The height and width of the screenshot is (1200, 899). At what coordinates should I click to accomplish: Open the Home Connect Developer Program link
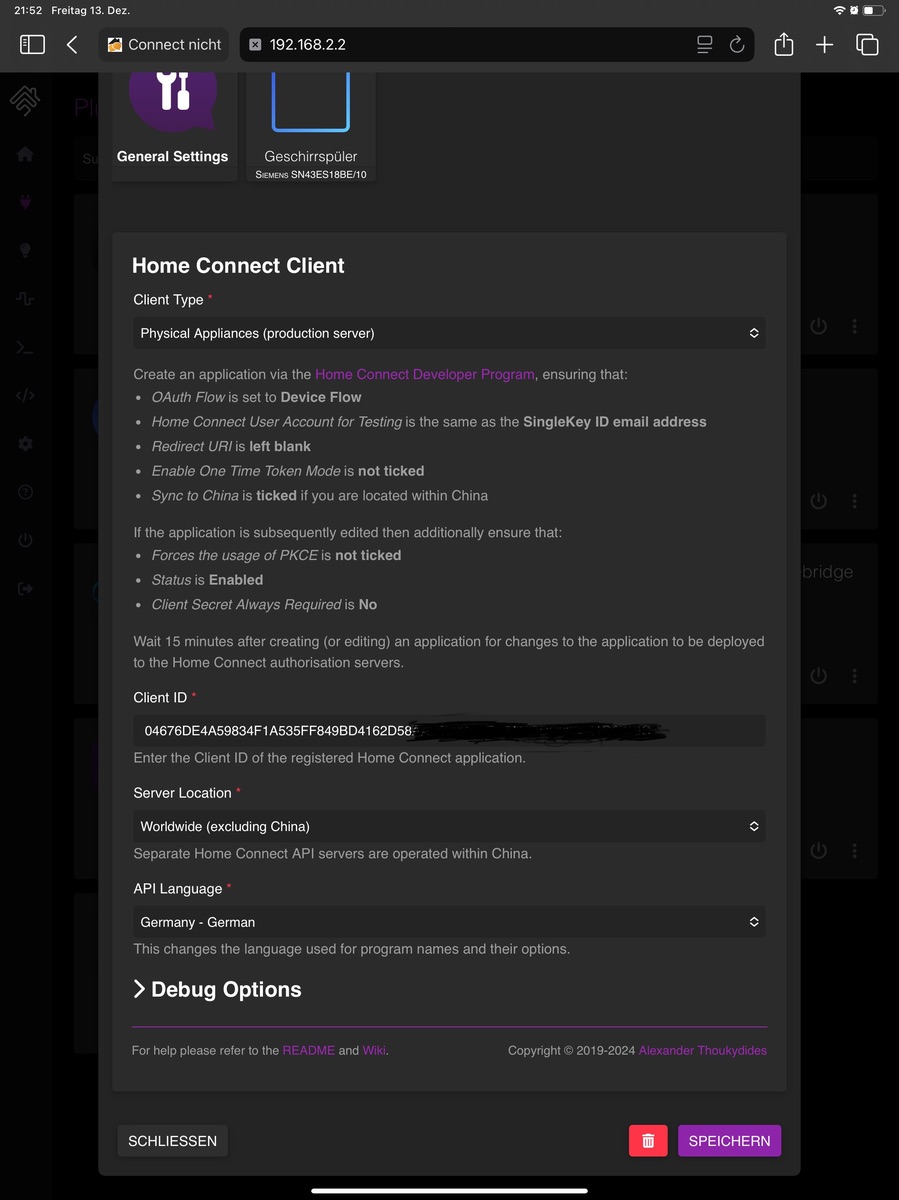424,375
